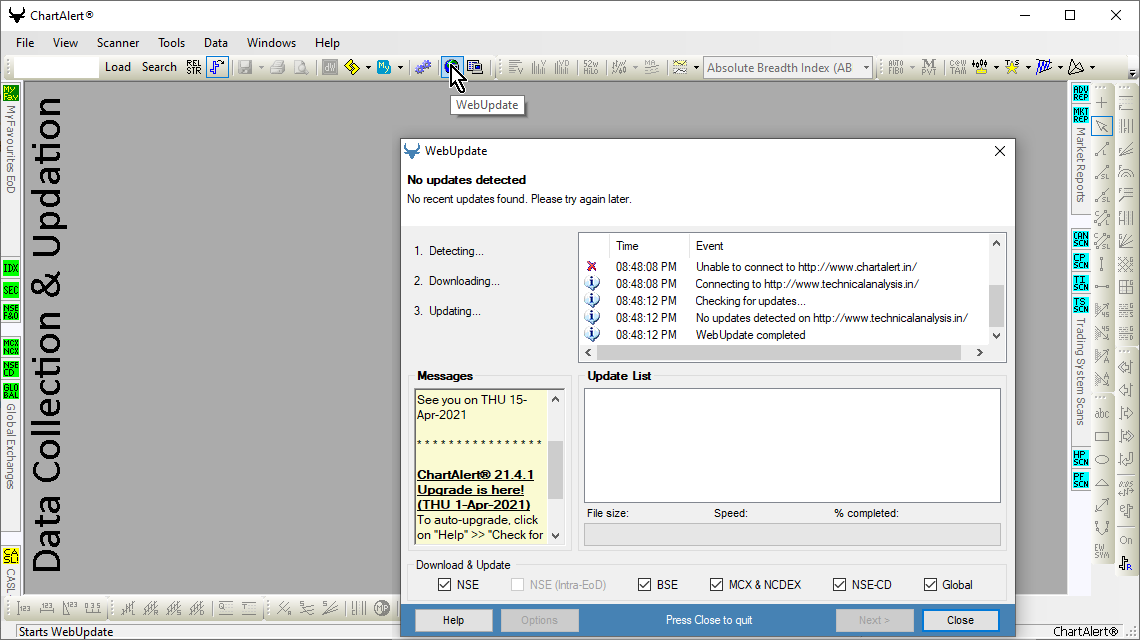Toggle the NSE-CD checkbox
The width and height of the screenshot is (1140, 640).
coord(839,585)
